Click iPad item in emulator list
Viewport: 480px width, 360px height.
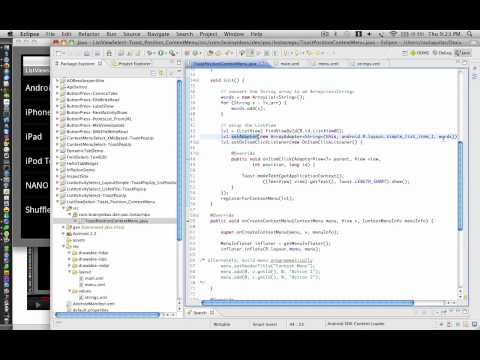click(x=34, y=137)
